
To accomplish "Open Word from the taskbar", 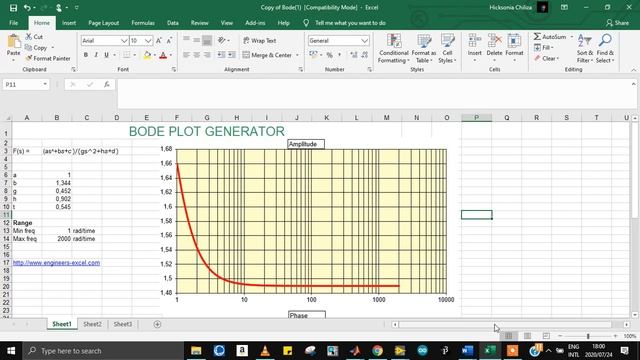I will coord(467,351).
